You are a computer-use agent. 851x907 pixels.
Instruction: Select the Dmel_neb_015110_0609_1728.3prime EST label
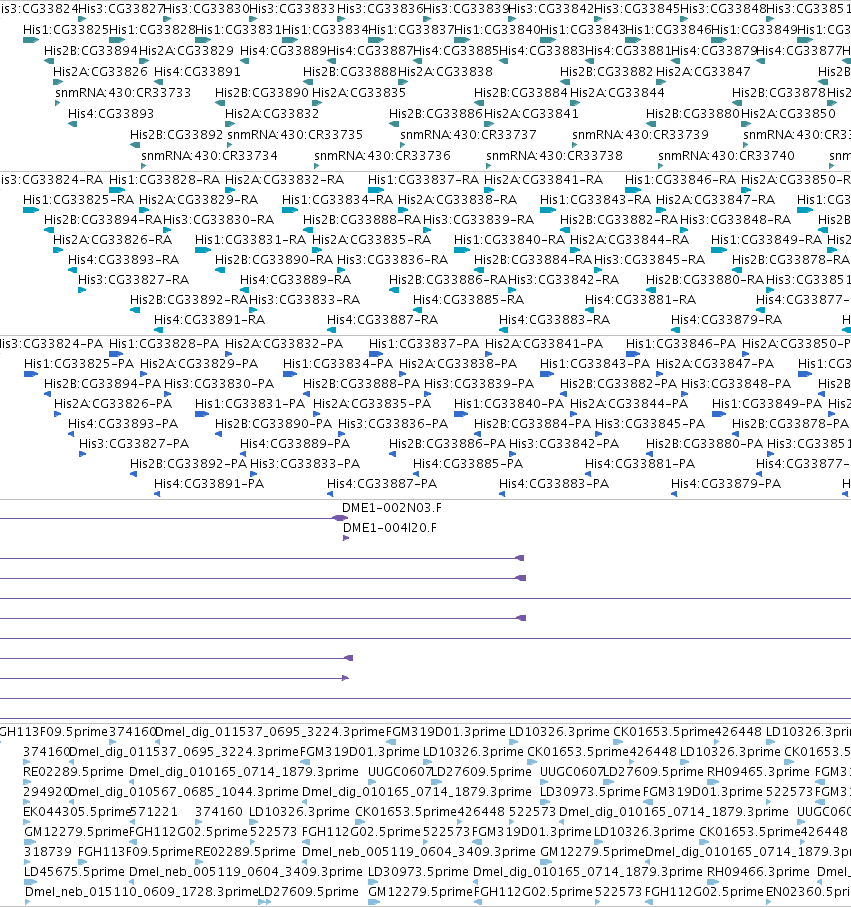pos(141,891)
